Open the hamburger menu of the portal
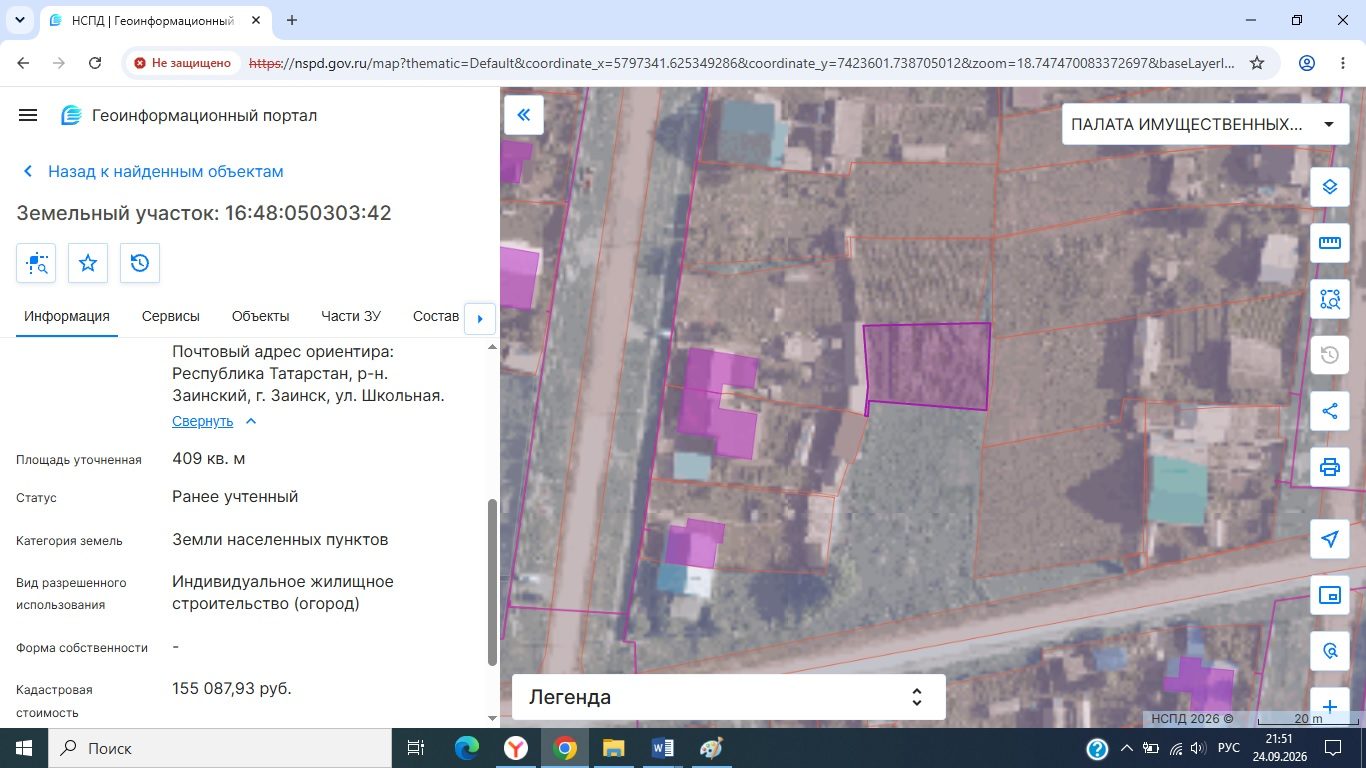Screen dimensions: 1366x768 pyautogui.click(x=28, y=115)
